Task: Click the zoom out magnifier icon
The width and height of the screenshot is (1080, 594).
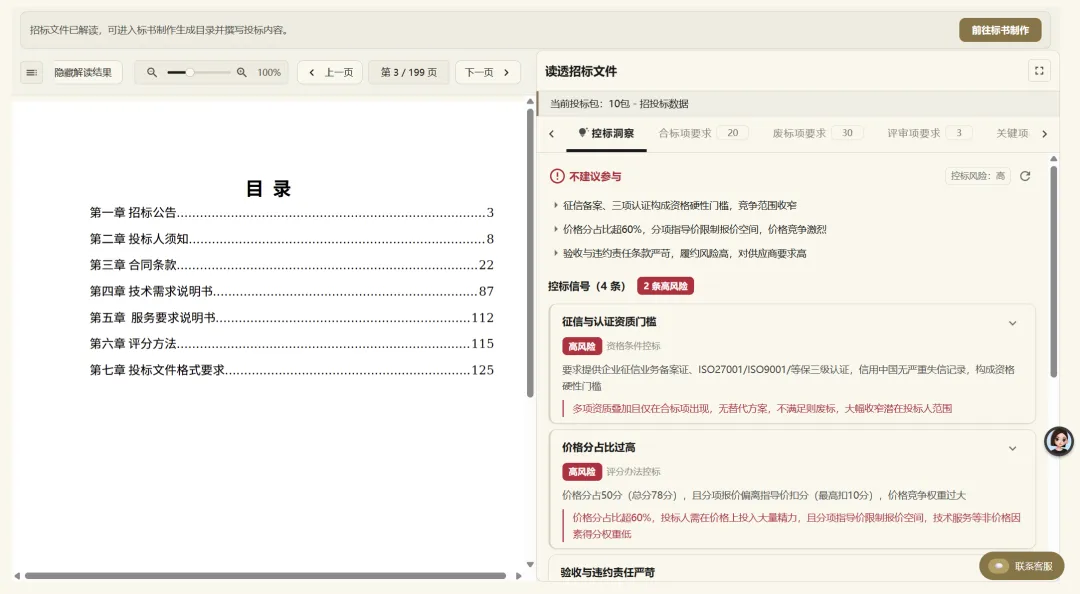Action: click(x=152, y=72)
